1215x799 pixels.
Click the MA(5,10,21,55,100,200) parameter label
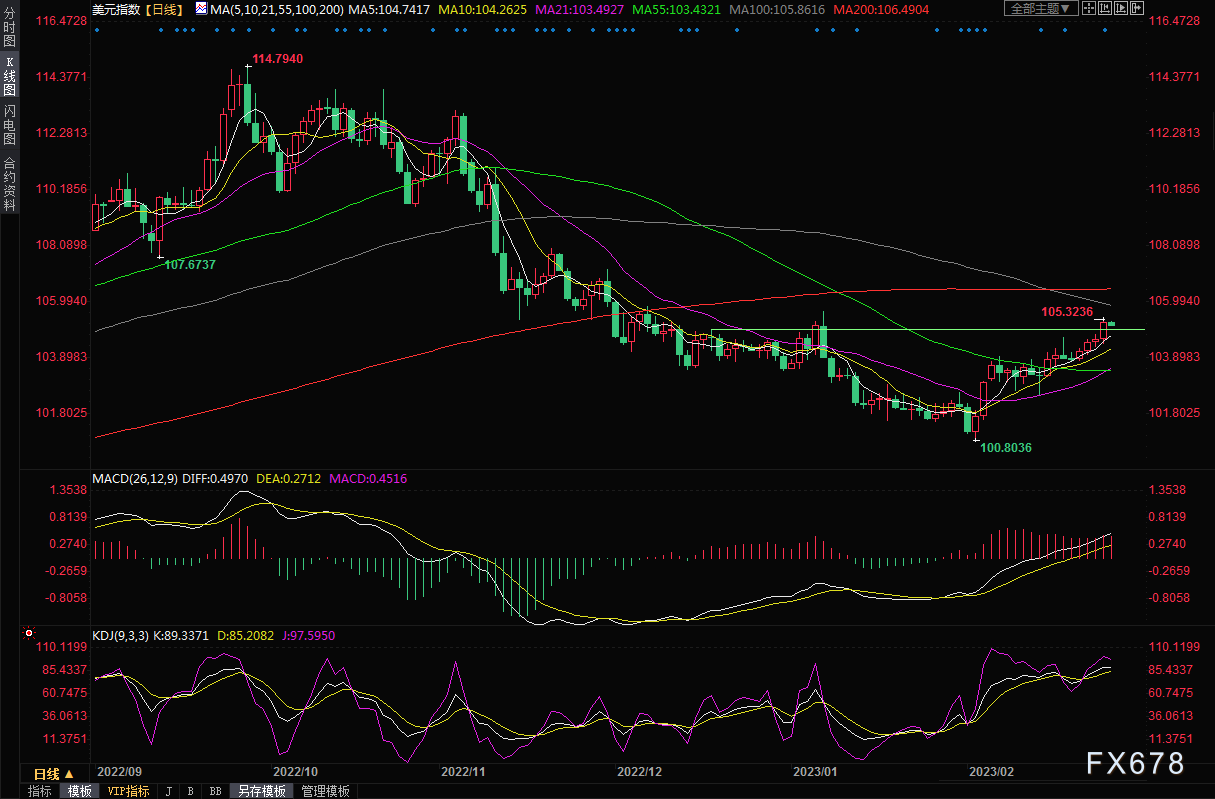(x=278, y=9)
